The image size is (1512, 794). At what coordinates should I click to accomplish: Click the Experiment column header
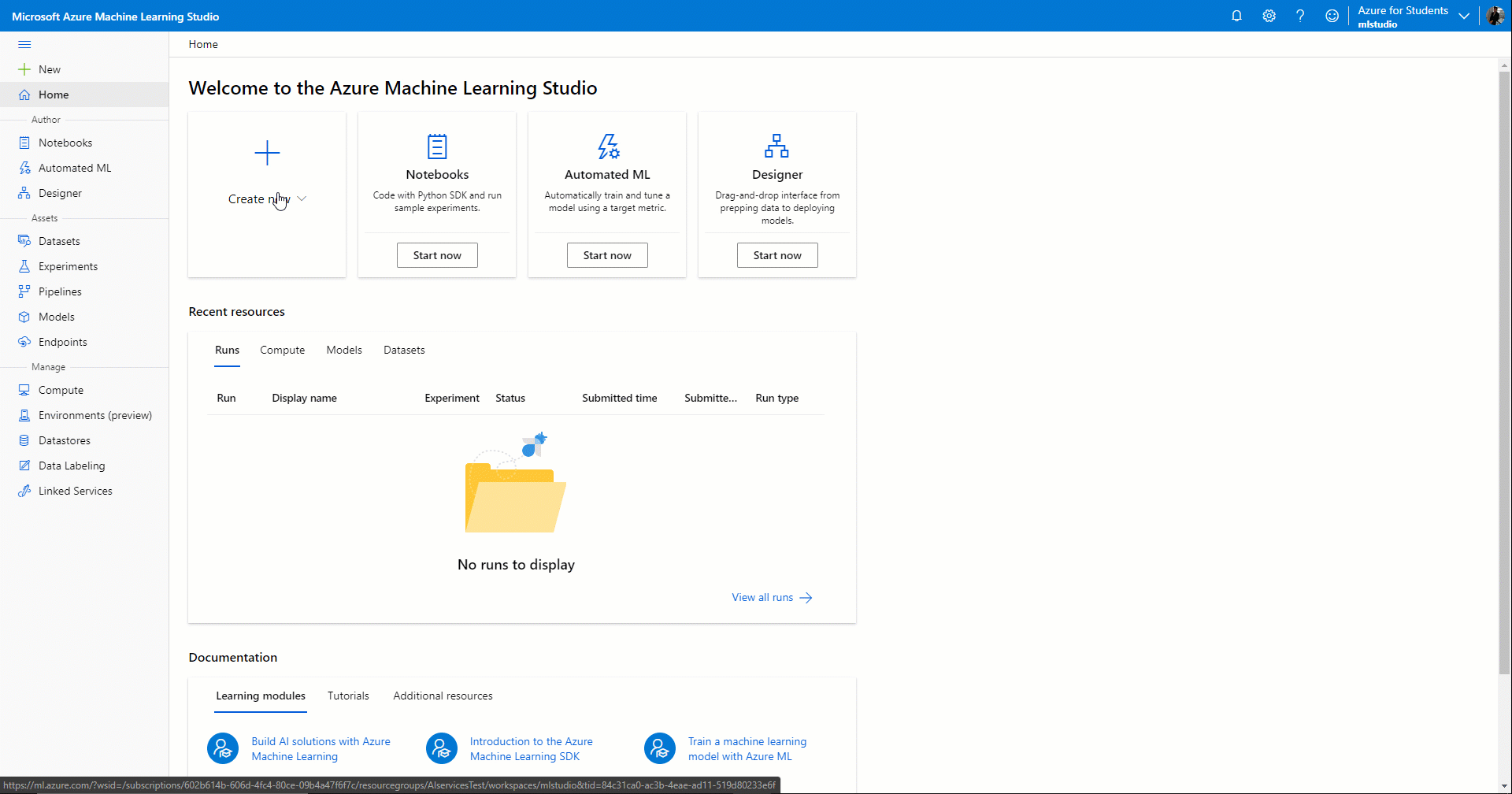click(452, 398)
